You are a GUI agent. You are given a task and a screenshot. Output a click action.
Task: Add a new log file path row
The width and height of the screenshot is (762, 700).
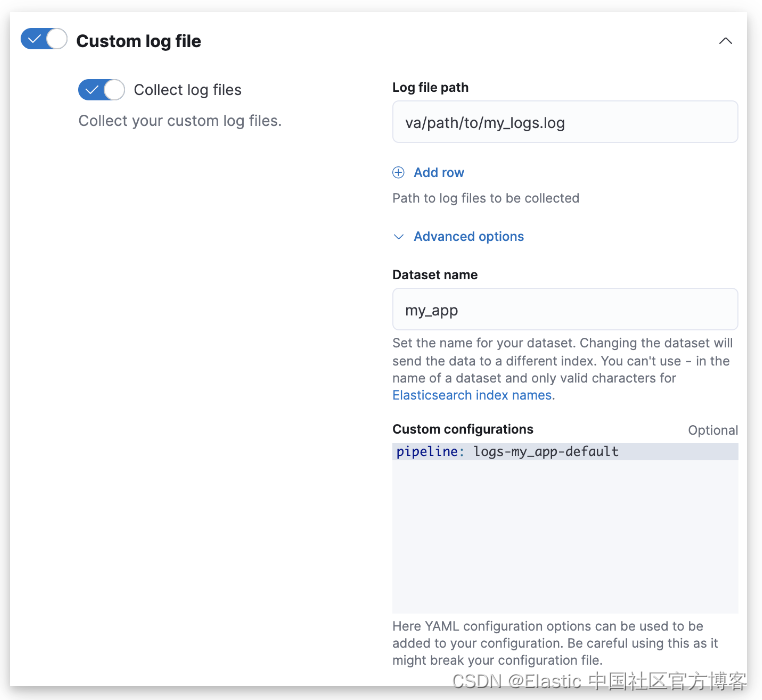point(438,172)
